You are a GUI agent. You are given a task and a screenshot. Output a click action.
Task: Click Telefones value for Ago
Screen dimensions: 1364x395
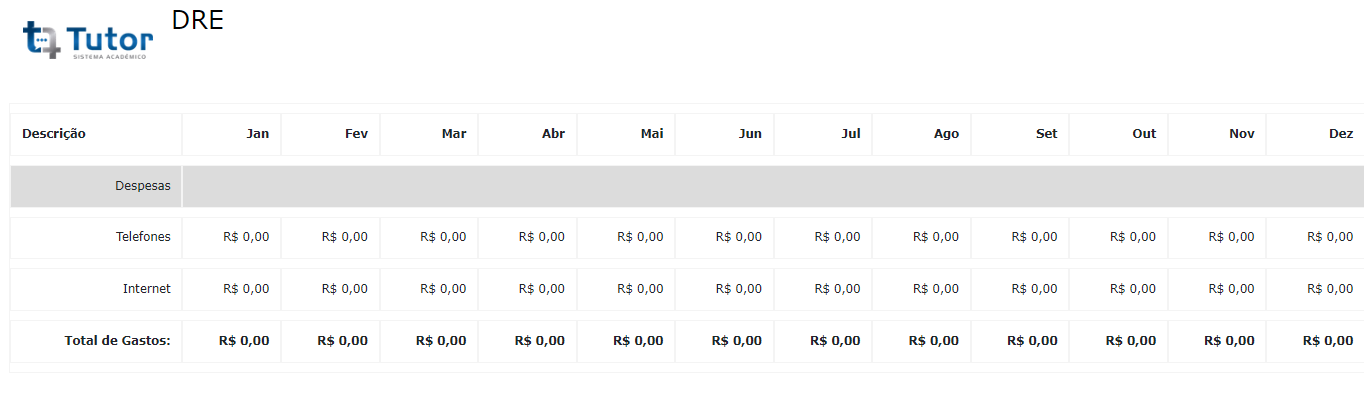click(936, 237)
